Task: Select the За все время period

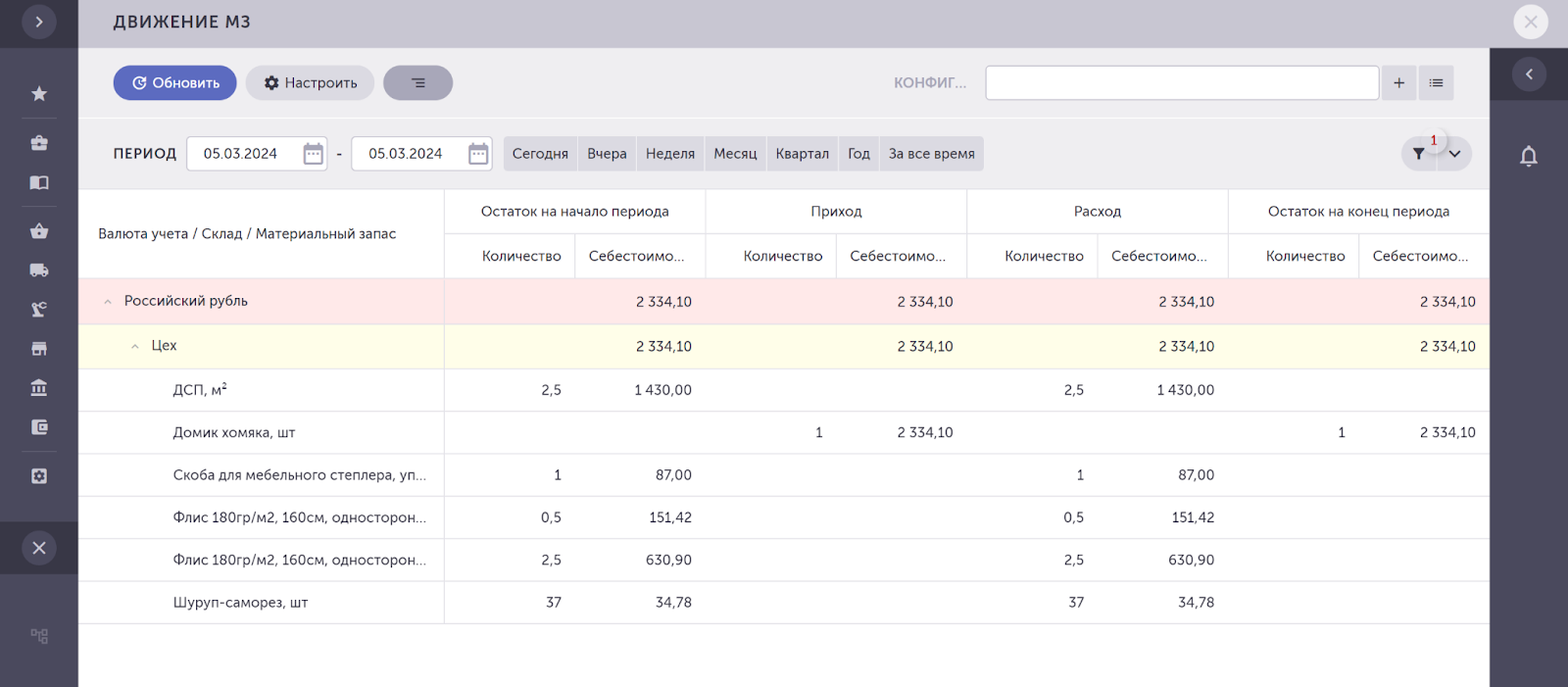Action: tap(932, 154)
